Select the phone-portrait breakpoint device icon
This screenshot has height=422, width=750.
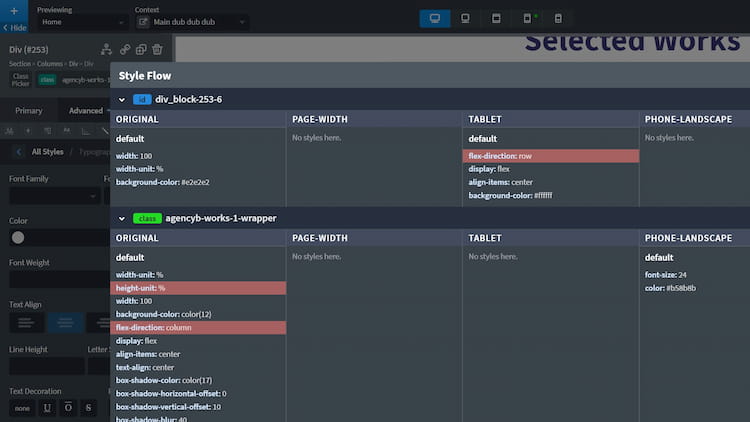pos(558,19)
